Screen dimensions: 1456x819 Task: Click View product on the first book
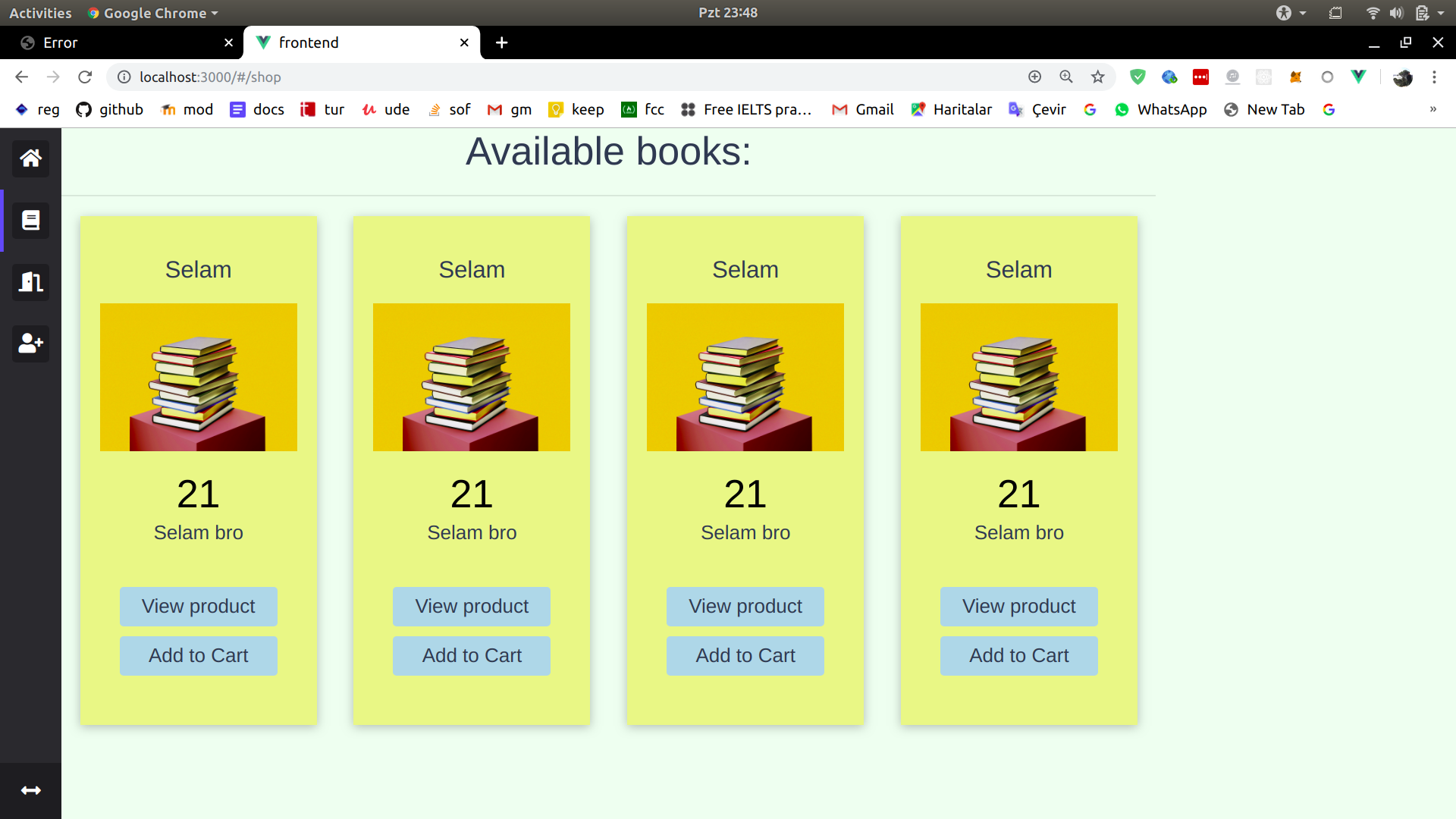[x=198, y=606]
